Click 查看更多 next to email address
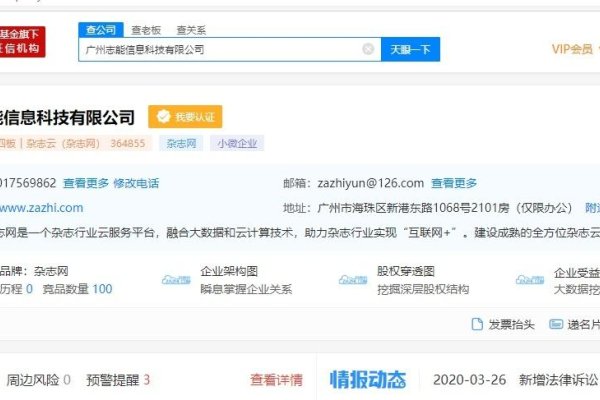This screenshot has width=600, height=400. tap(454, 183)
